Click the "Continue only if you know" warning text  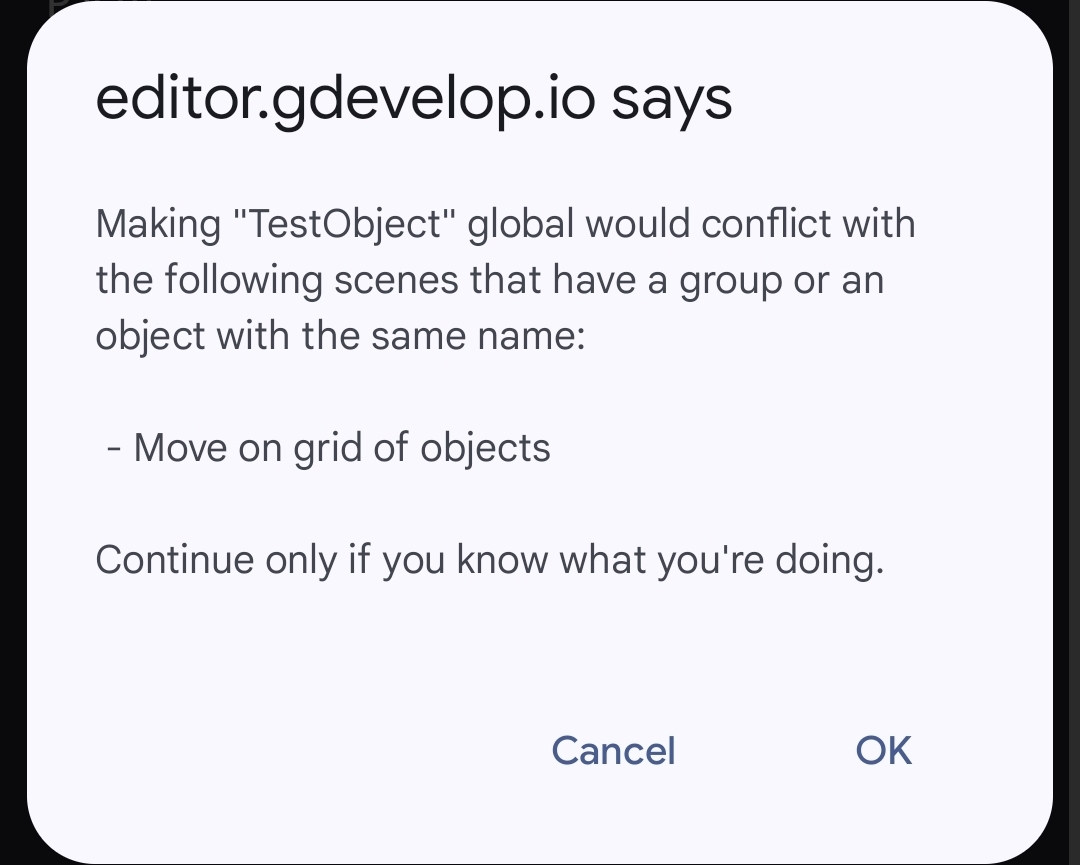(x=489, y=559)
